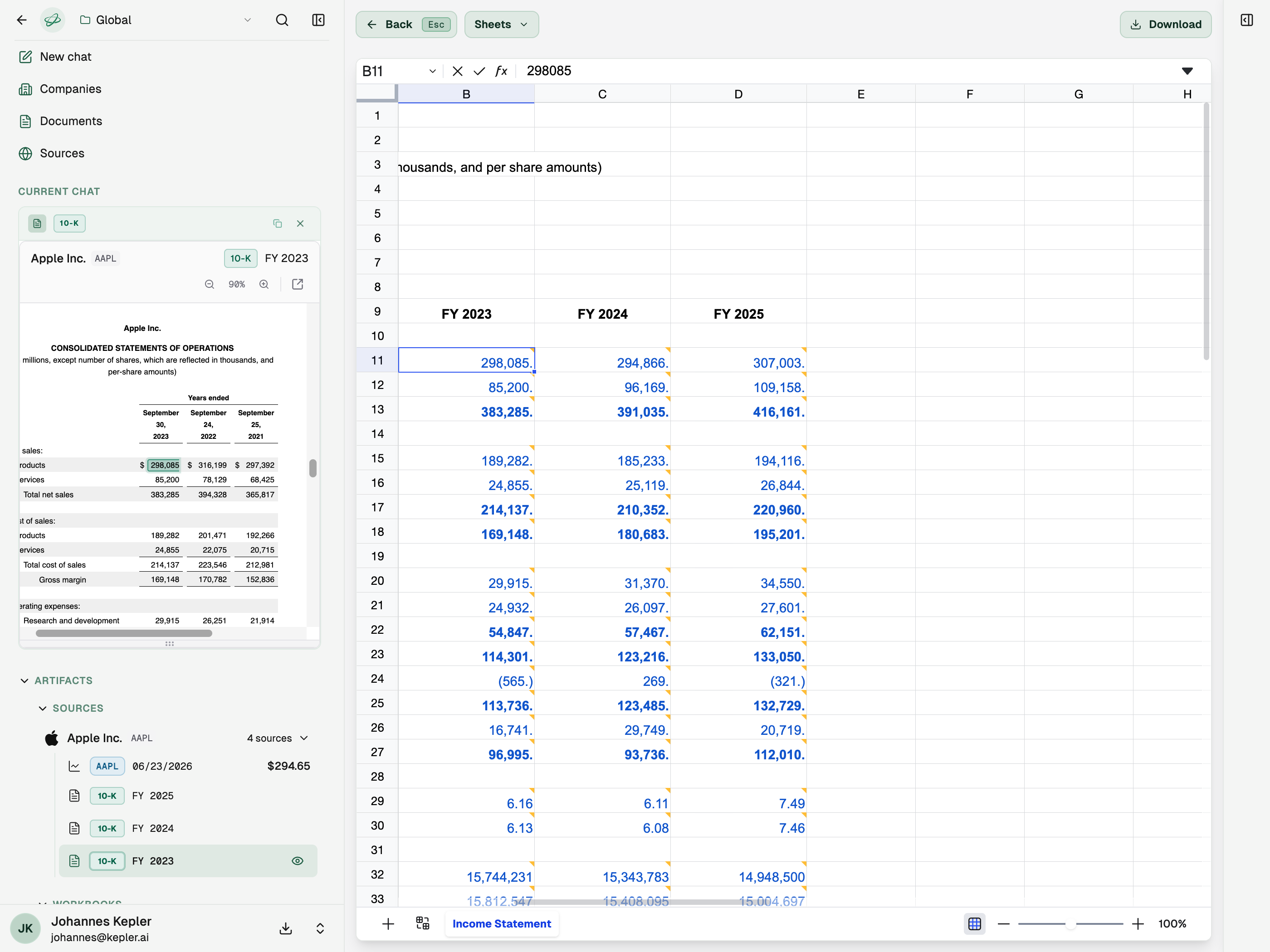Click the spreadsheet vertical scrollbar
The height and width of the screenshot is (952, 1270).
tap(1206, 232)
